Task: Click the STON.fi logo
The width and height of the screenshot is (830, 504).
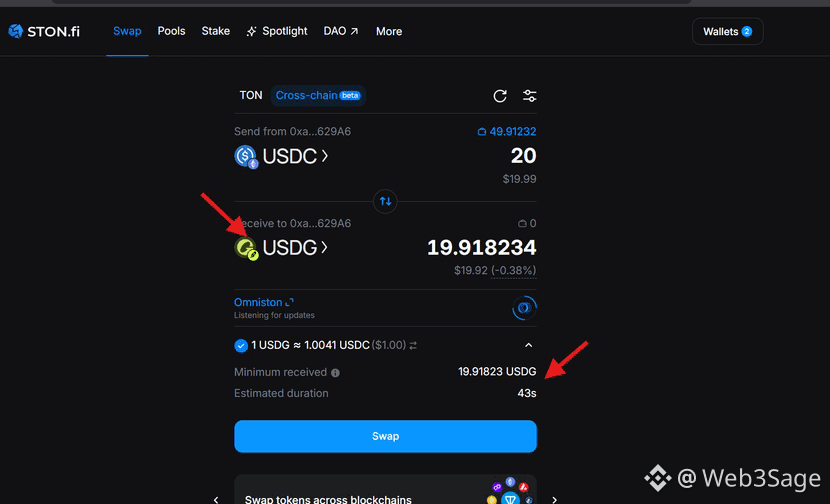Action: pyautogui.click(x=44, y=31)
